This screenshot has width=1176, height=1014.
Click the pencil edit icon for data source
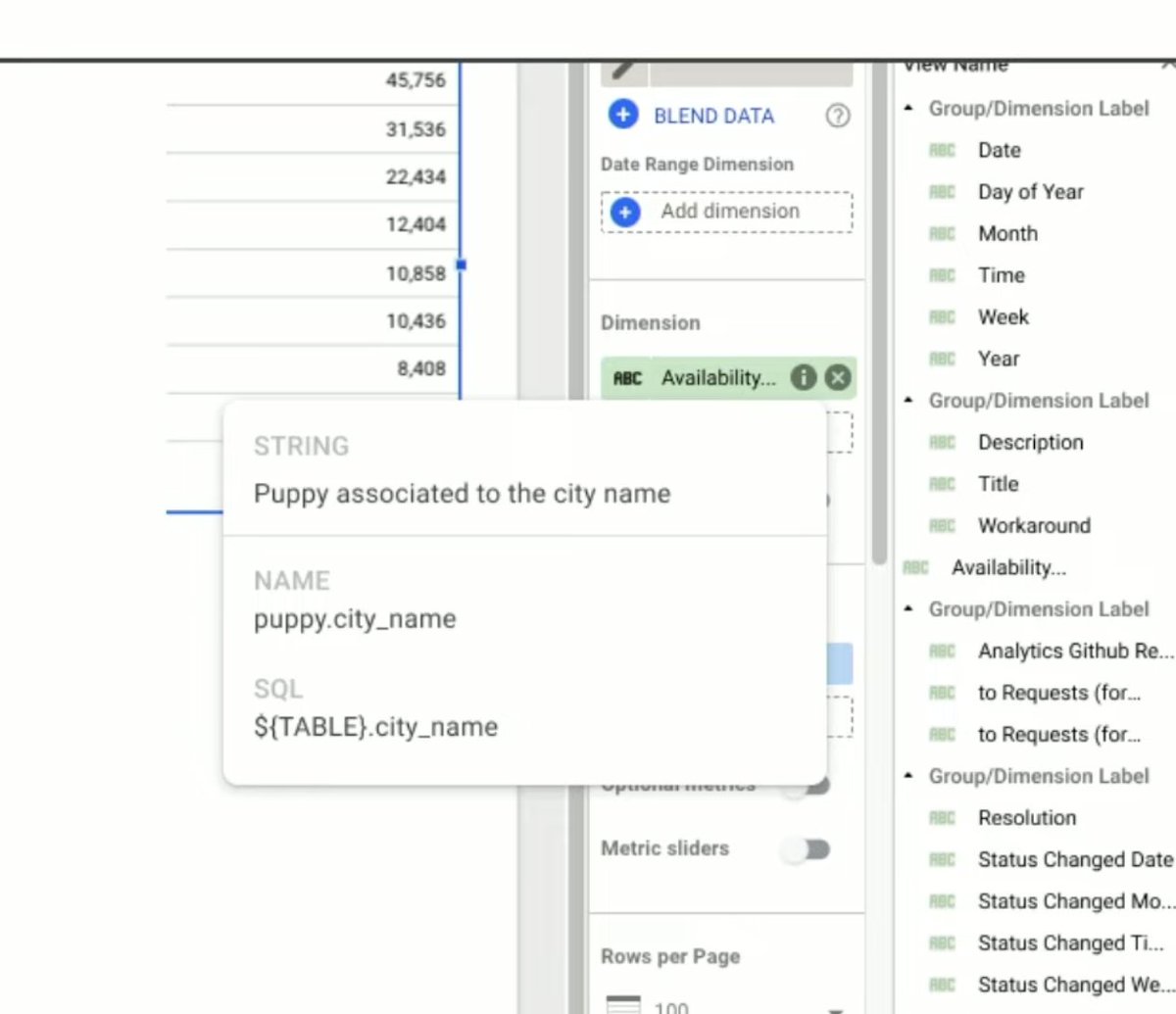[x=624, y=72]
